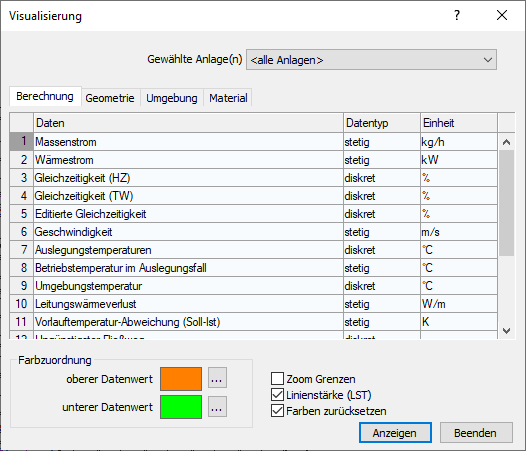
Task: Switch to the Geometrie tab
Action: [x=110, y=98]
